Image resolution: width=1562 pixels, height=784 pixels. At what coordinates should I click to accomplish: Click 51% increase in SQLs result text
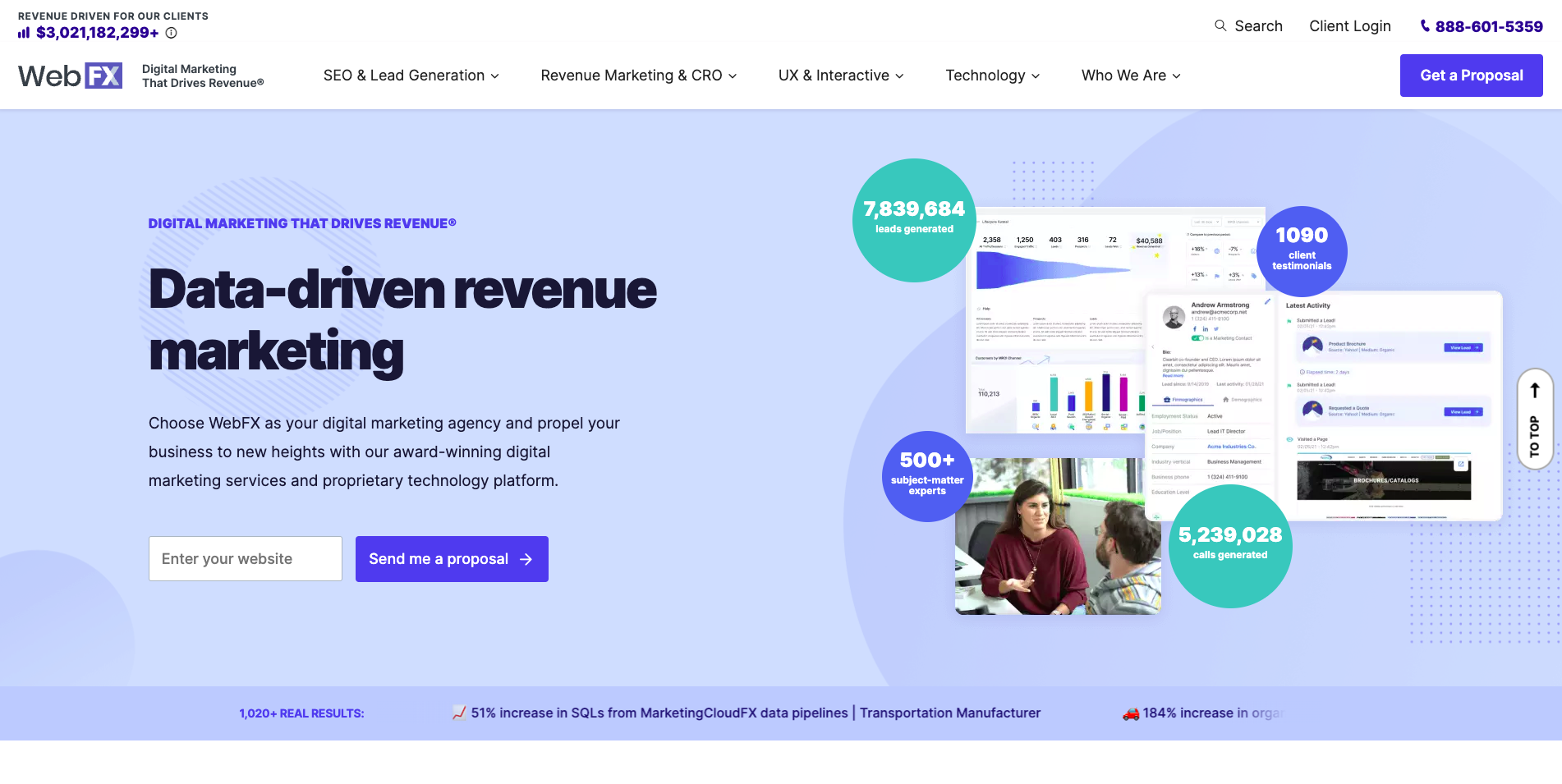[756, 713]
